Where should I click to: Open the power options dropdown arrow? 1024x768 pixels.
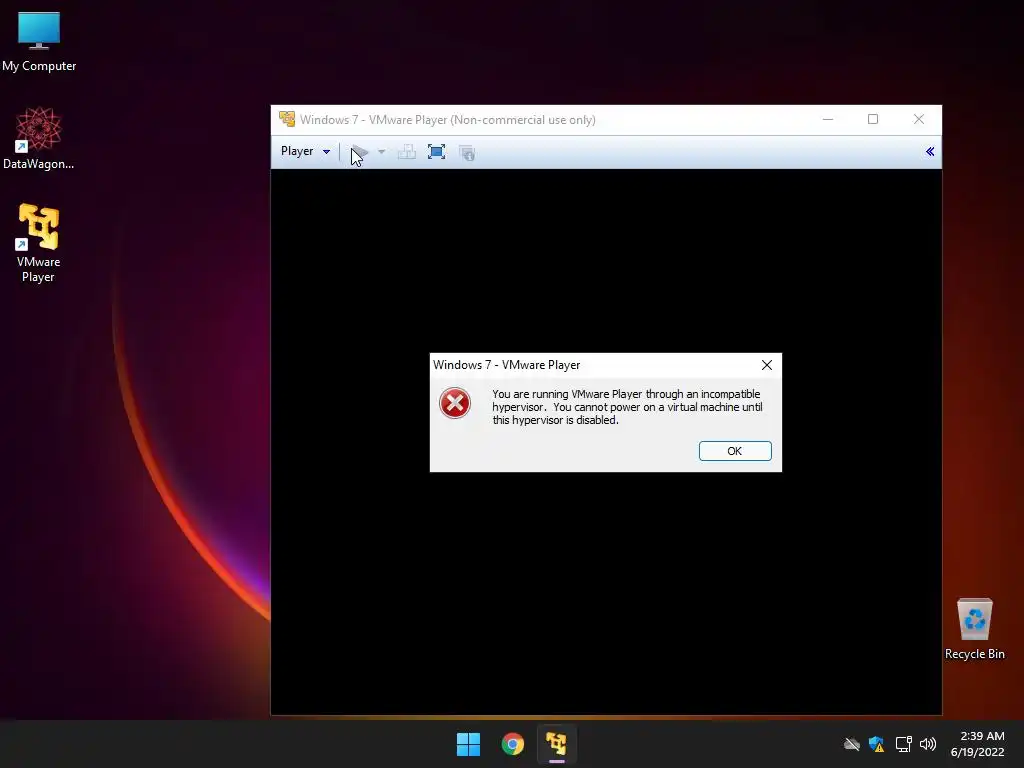tap(381, 152)
